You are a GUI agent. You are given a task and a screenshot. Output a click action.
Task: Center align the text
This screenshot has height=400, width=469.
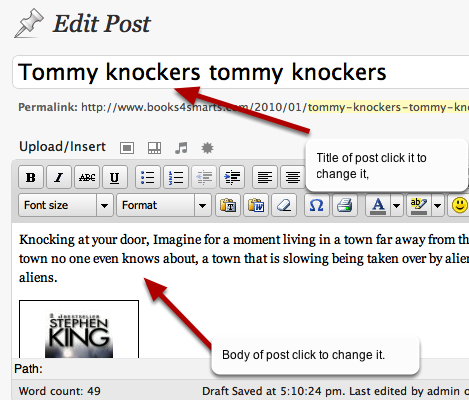(x=293, y=177)
